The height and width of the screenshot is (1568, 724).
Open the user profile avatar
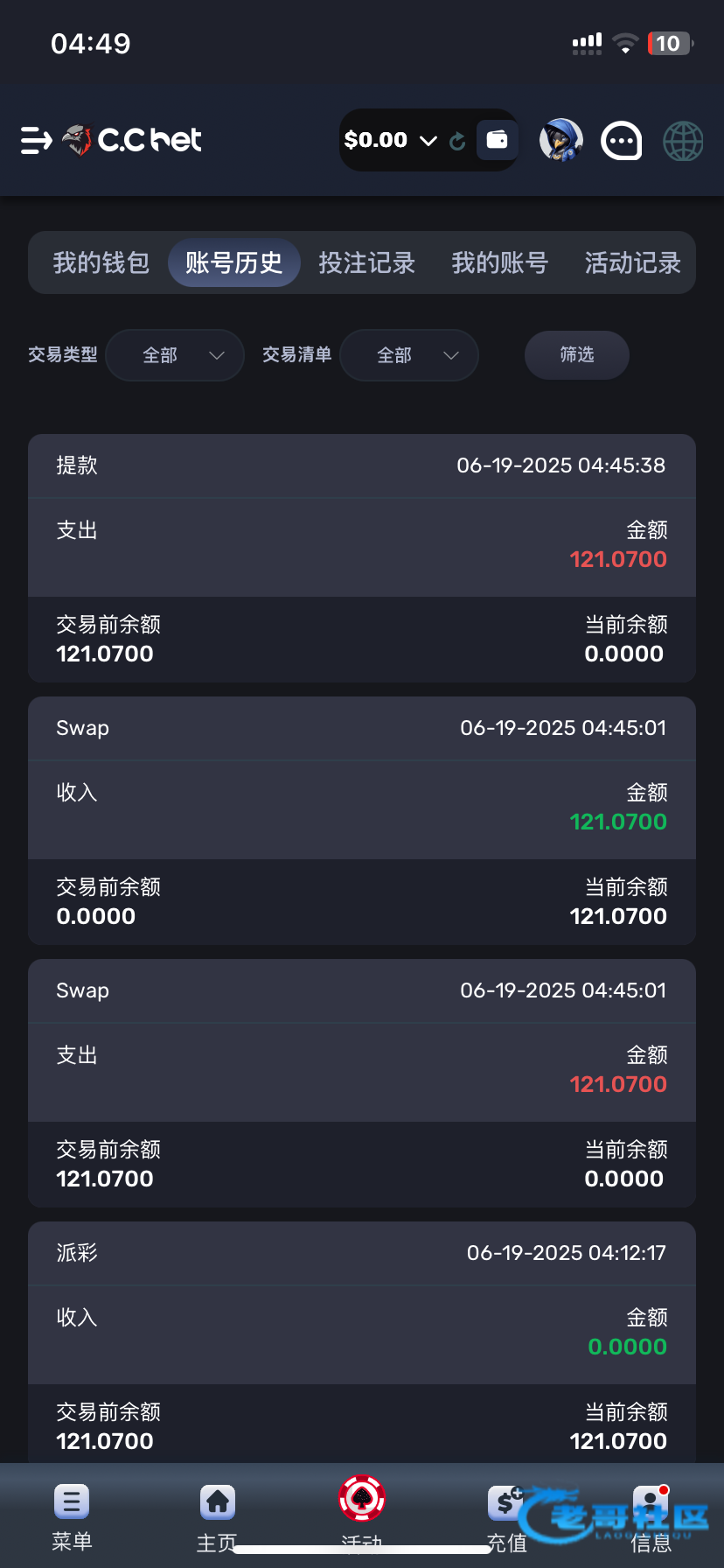coord(560,140)
